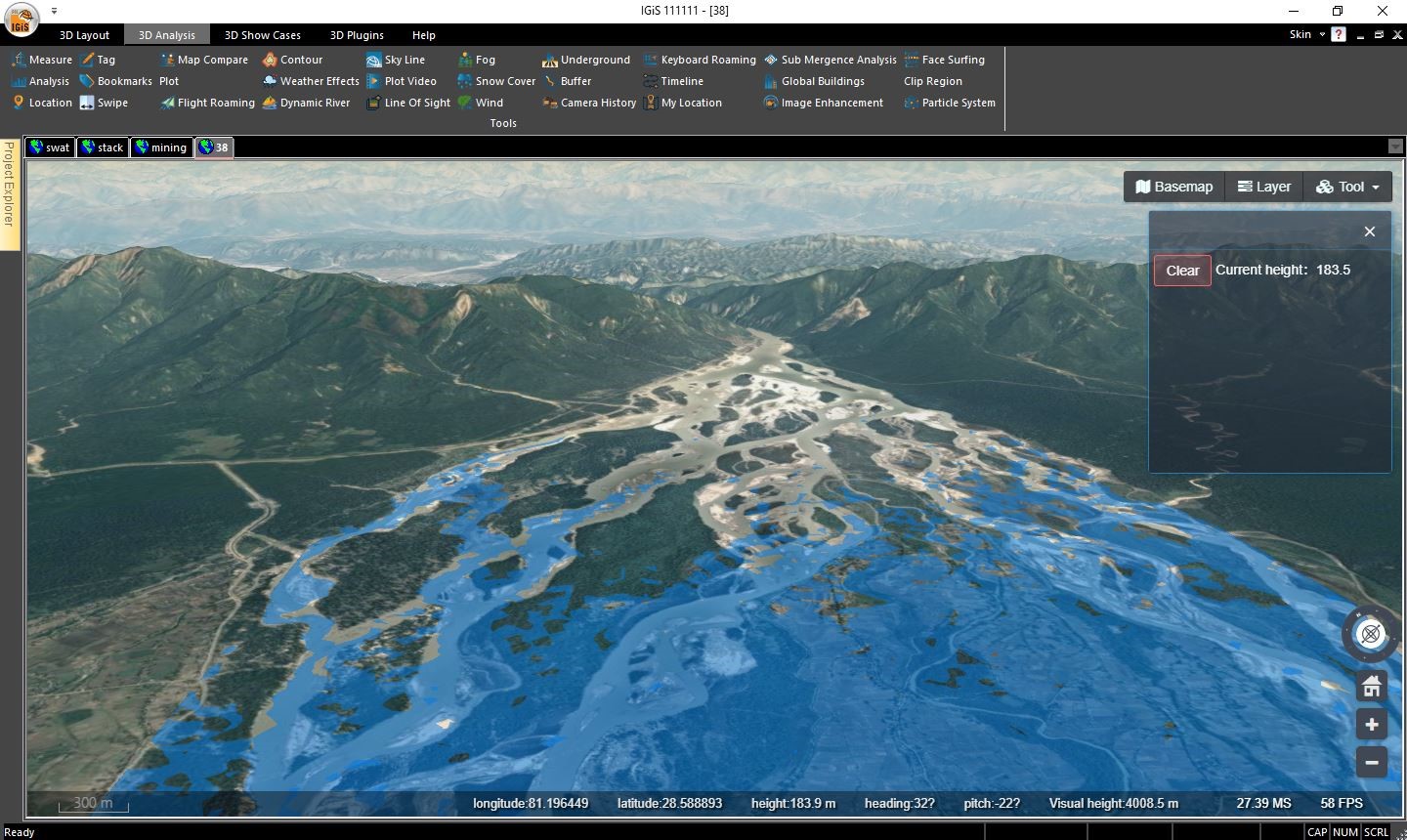Open the 3D Plugins tab

pyautogui.click(x=357, y=35)
